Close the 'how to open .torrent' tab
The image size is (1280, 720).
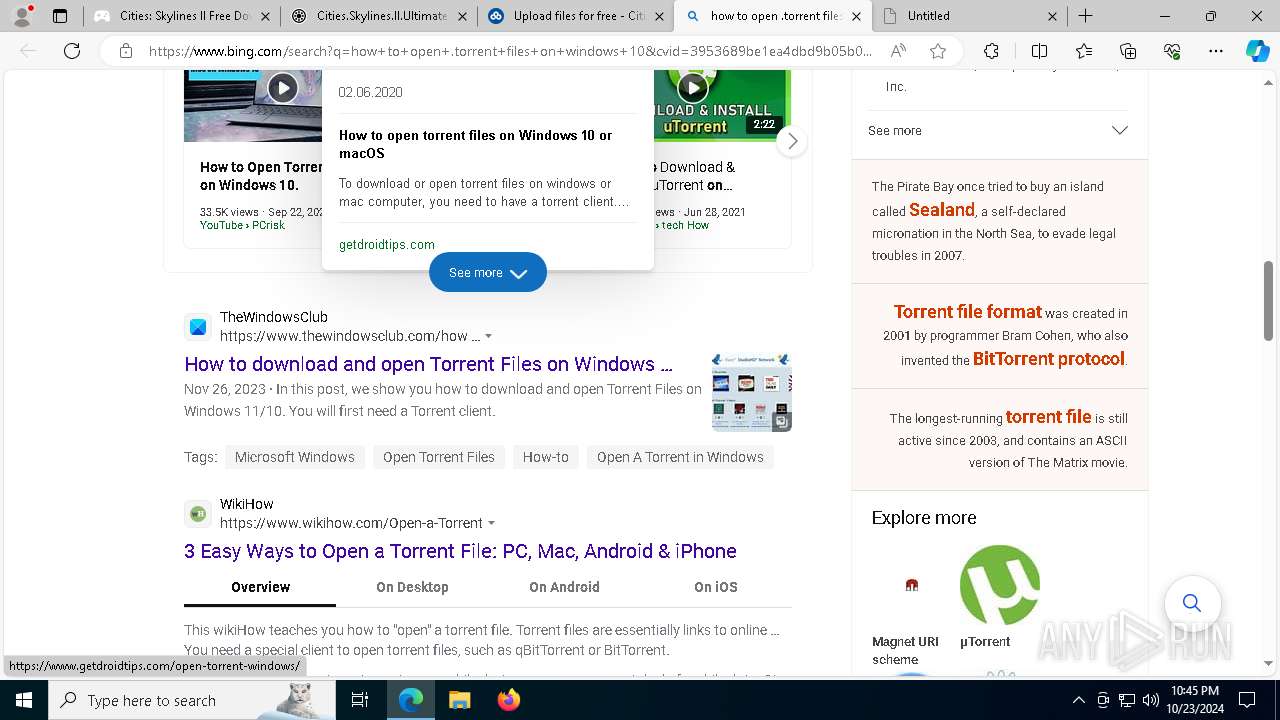(x=856, y=16)
